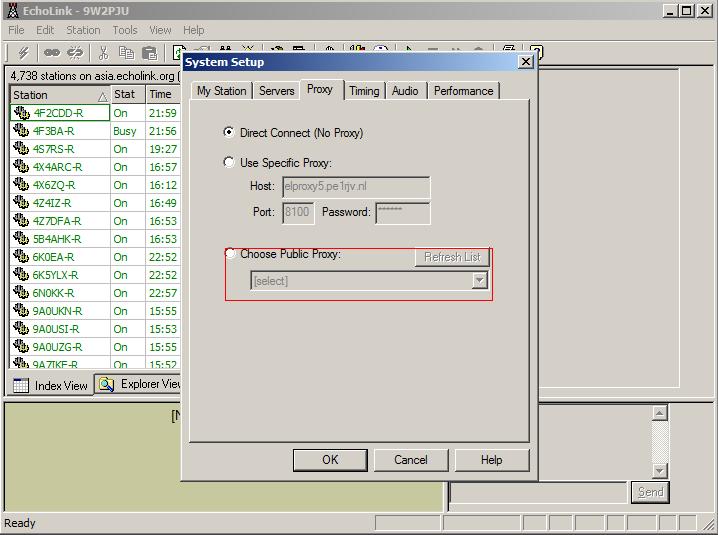Click the repeater icon beside 6N0KK-R
This screenshot has width=718, height=535.
point(21,292)
